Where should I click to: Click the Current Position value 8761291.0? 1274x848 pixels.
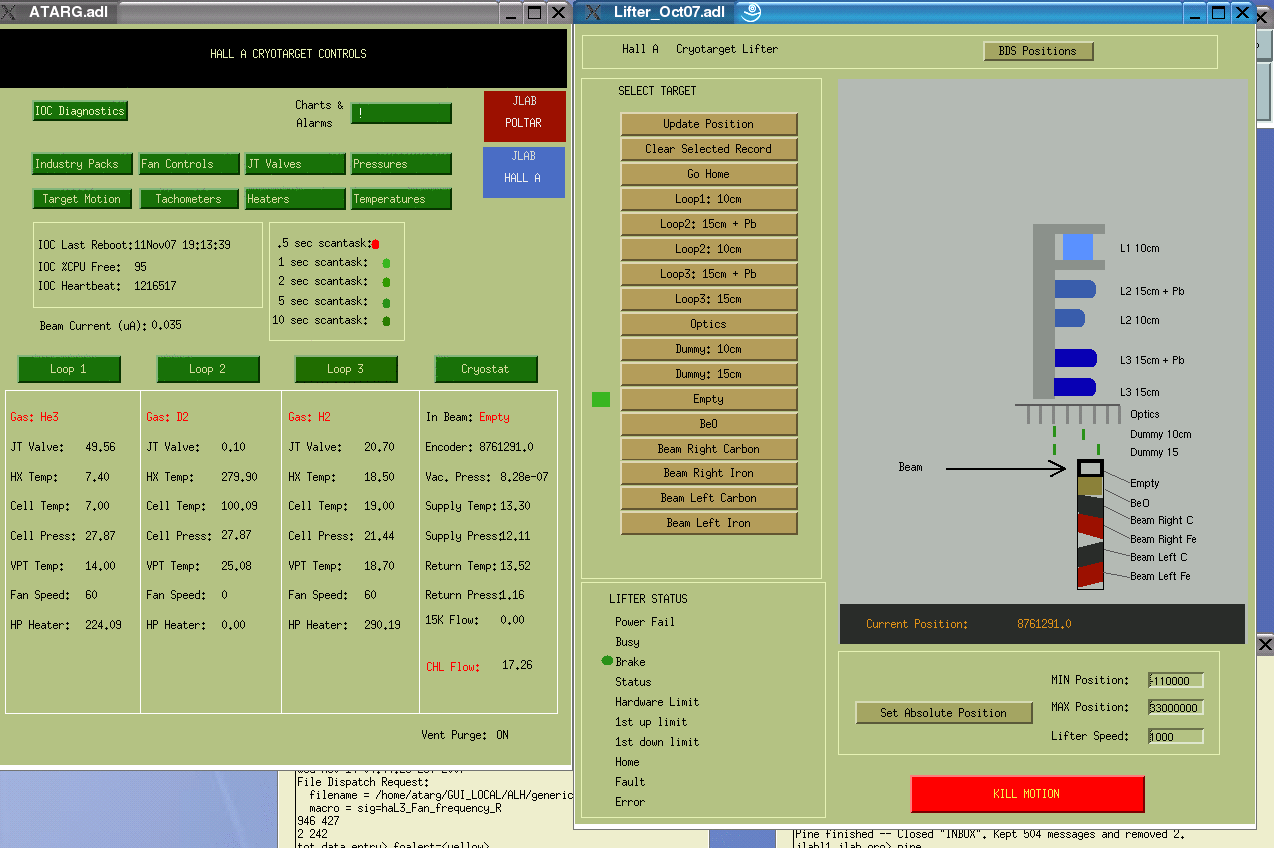pos(1044,624)
